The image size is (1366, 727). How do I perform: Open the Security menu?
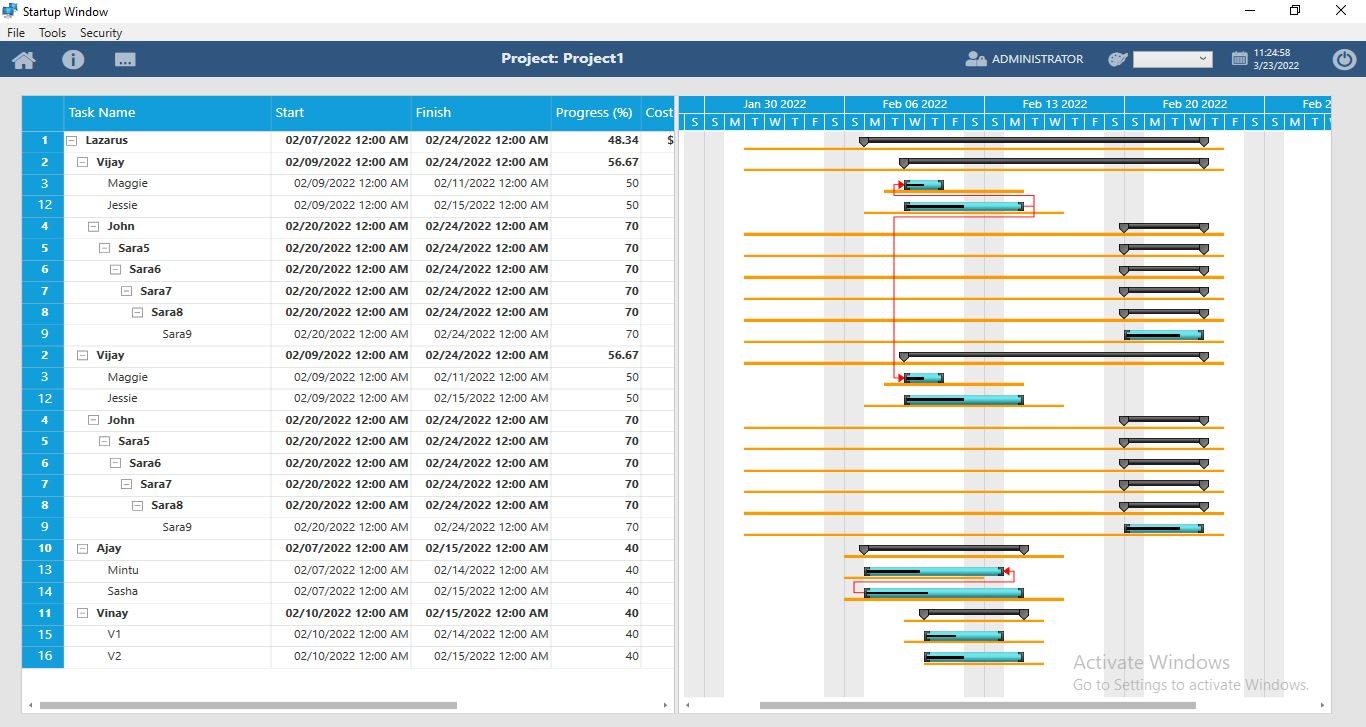(101, 33)
